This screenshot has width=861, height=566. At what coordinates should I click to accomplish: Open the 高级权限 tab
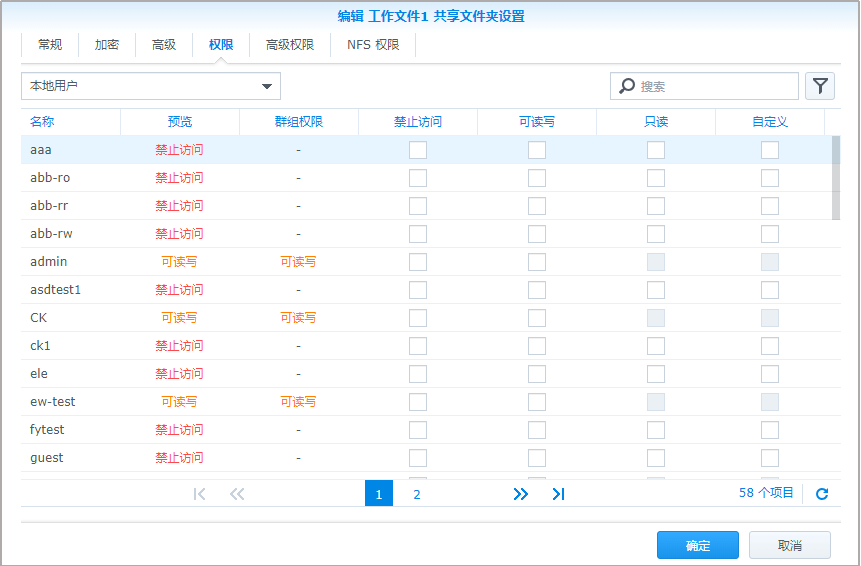[x=290, y=44]
